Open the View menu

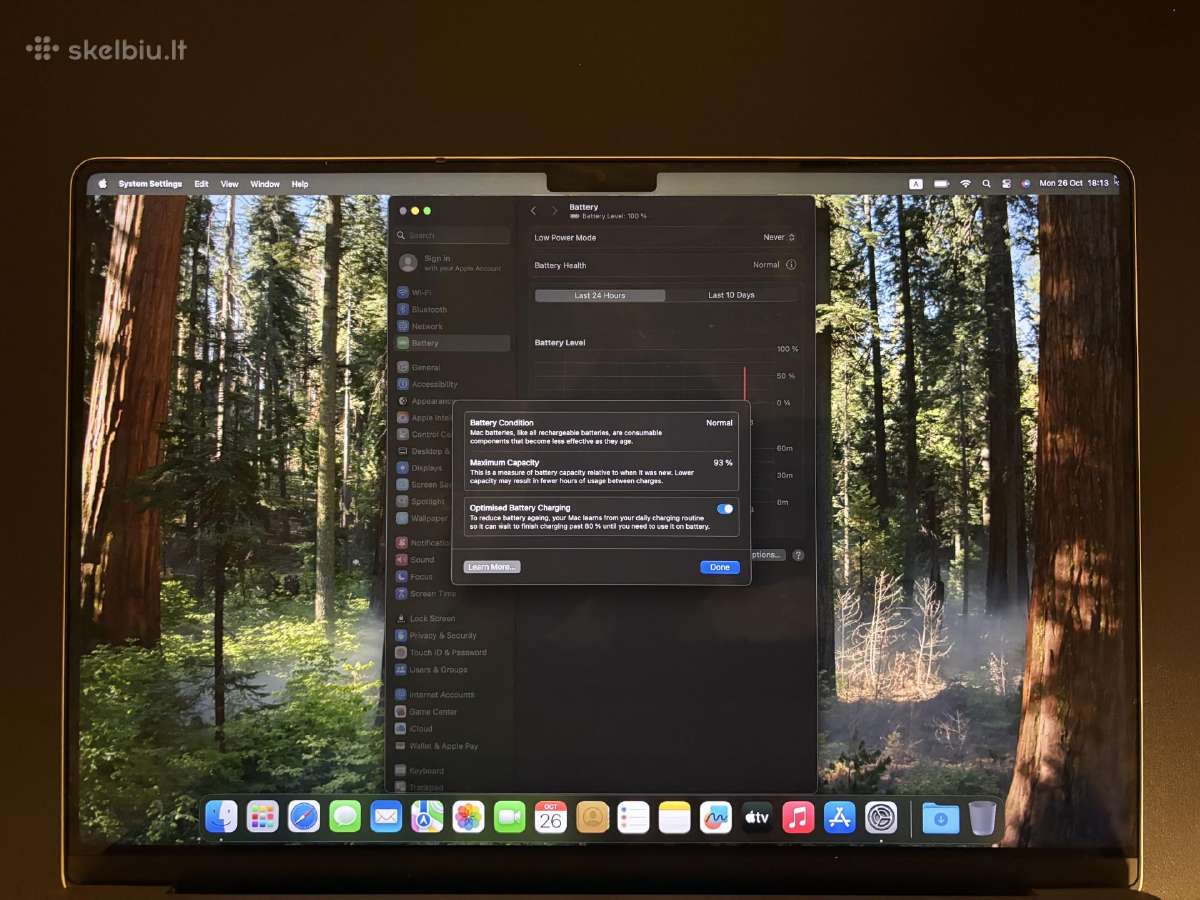[x=230, y=184]
